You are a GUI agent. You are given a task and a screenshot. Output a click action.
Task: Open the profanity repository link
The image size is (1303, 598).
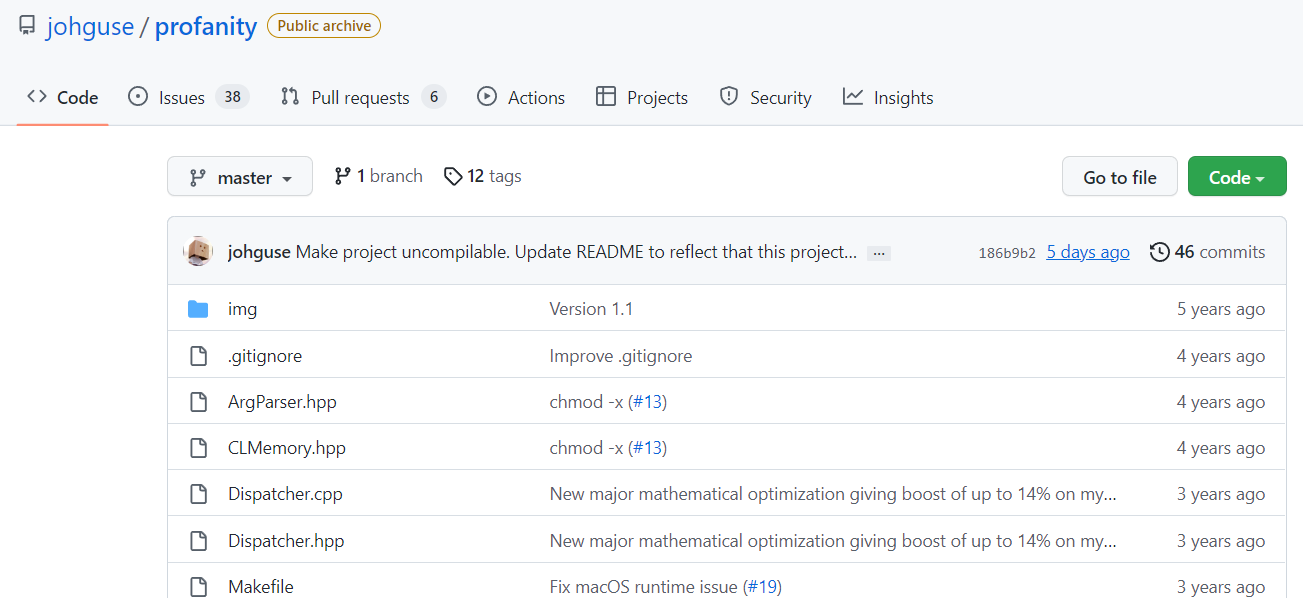pyautogui.click(x=205, y=27)
